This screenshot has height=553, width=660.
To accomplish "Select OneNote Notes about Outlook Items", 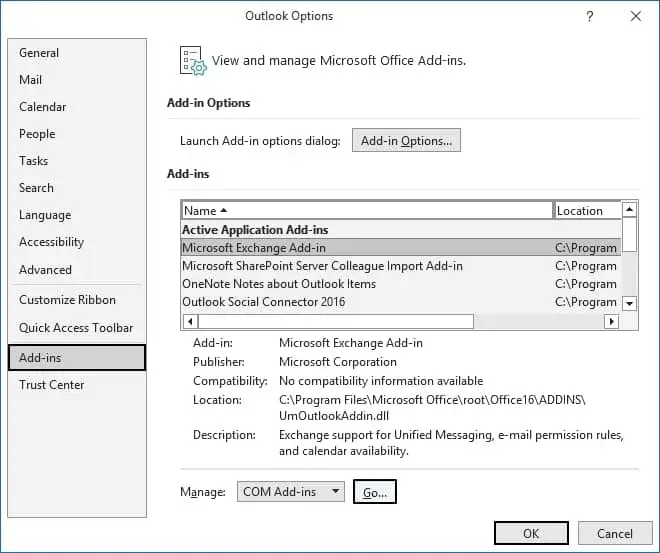I will [x=279, y=284].
